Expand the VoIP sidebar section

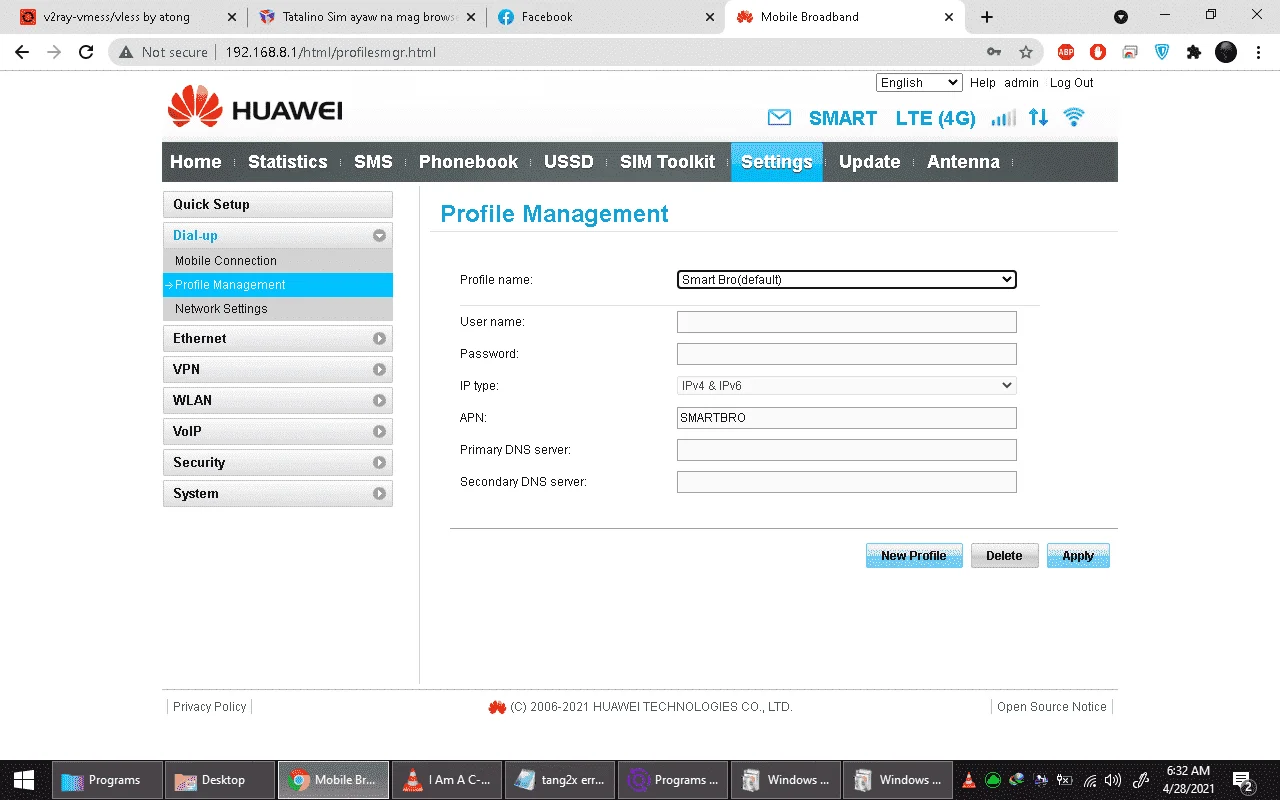point(277,431)
